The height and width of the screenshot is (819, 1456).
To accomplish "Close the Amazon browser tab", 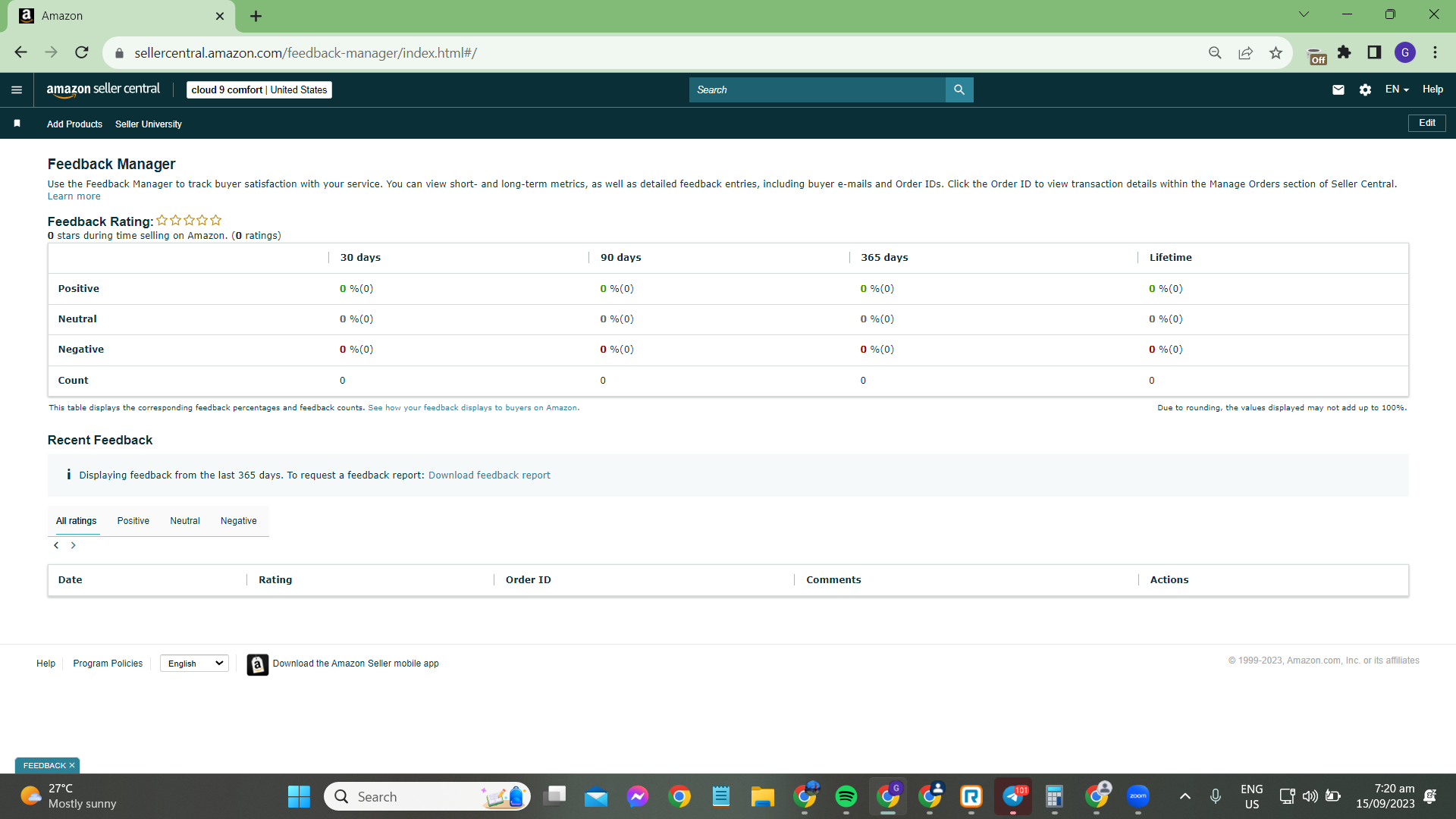I will tap(220, 16).
